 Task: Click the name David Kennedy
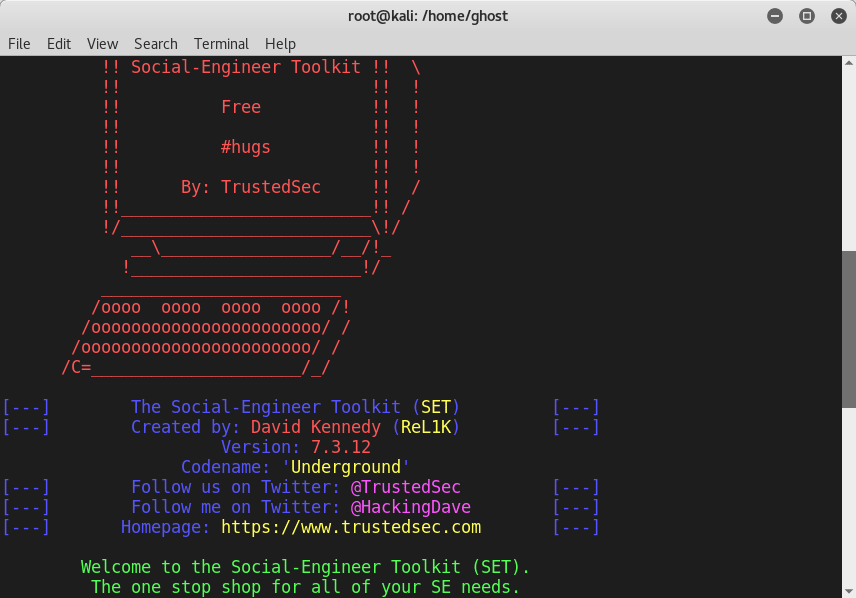pos(316,427)
